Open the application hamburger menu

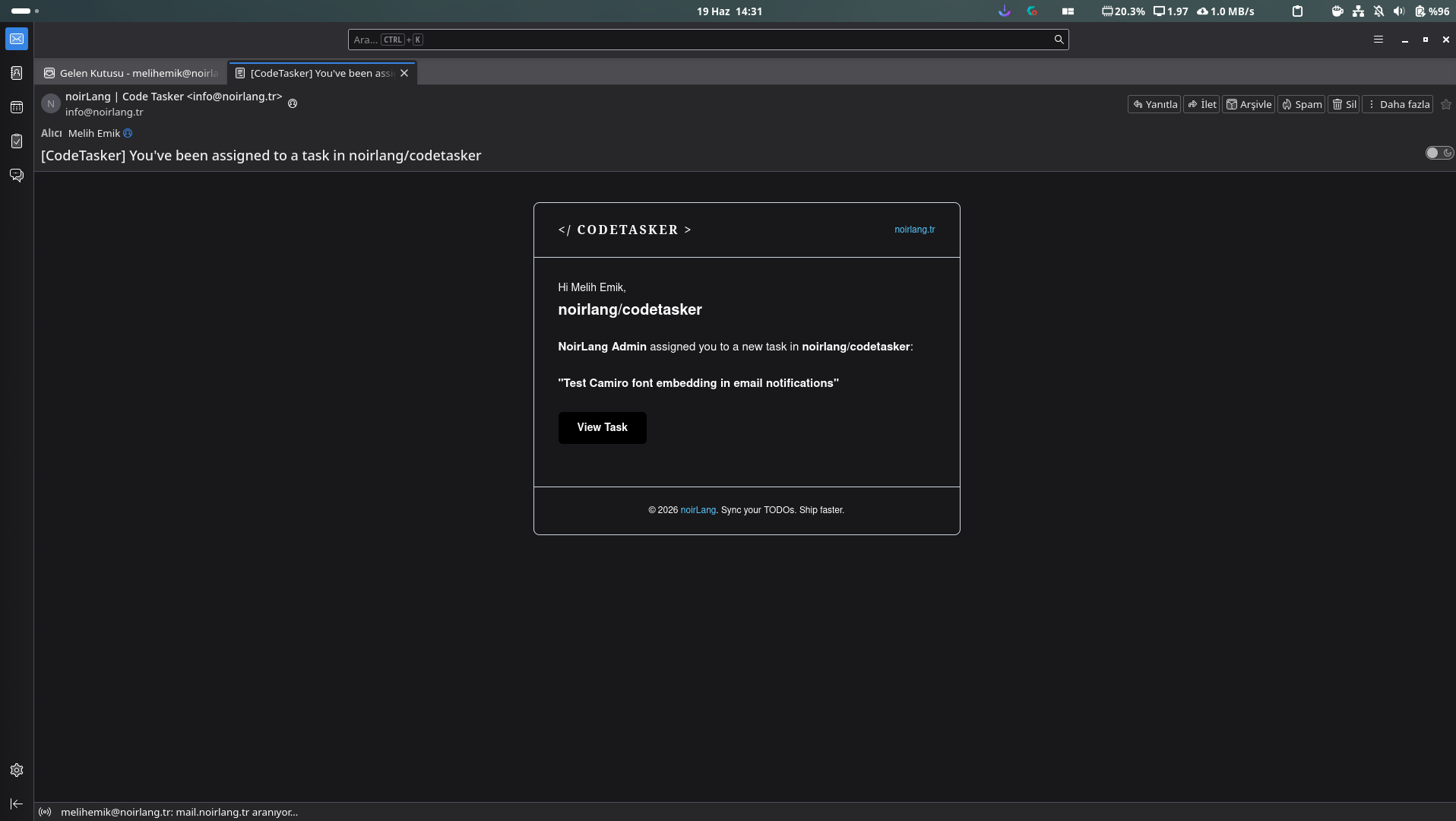pos(1378,40)
